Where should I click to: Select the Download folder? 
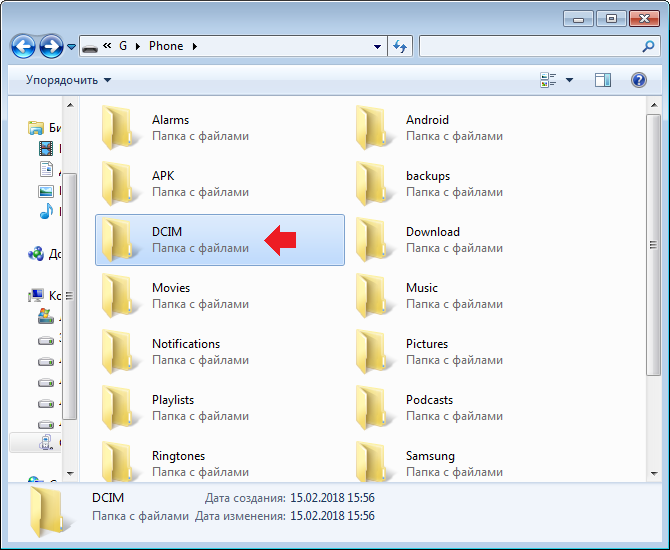pyautogui.click(x=473, y=240)
